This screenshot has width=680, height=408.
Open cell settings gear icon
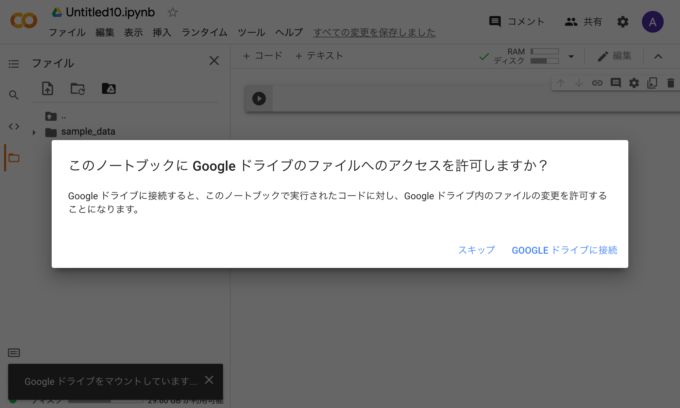tap(634, 83)
